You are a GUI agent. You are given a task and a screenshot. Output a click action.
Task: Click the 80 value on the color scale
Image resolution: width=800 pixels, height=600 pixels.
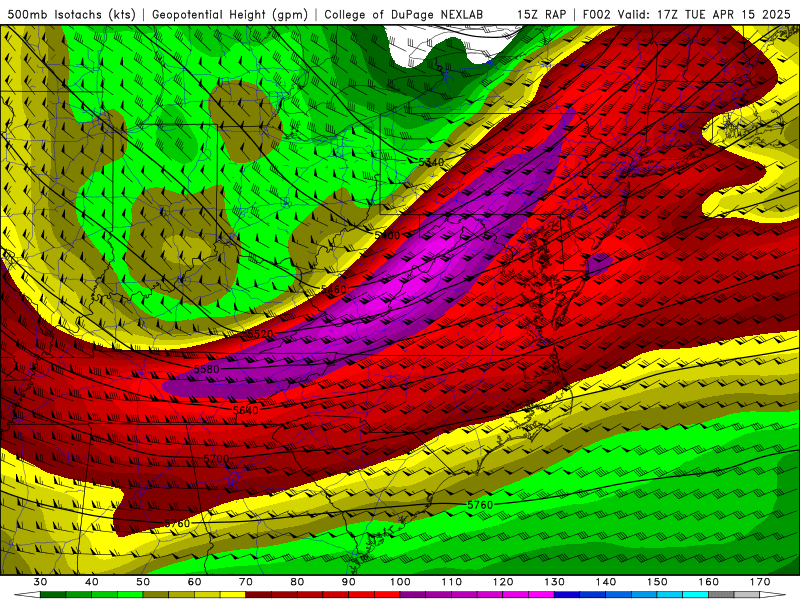(x=297, y=582)
